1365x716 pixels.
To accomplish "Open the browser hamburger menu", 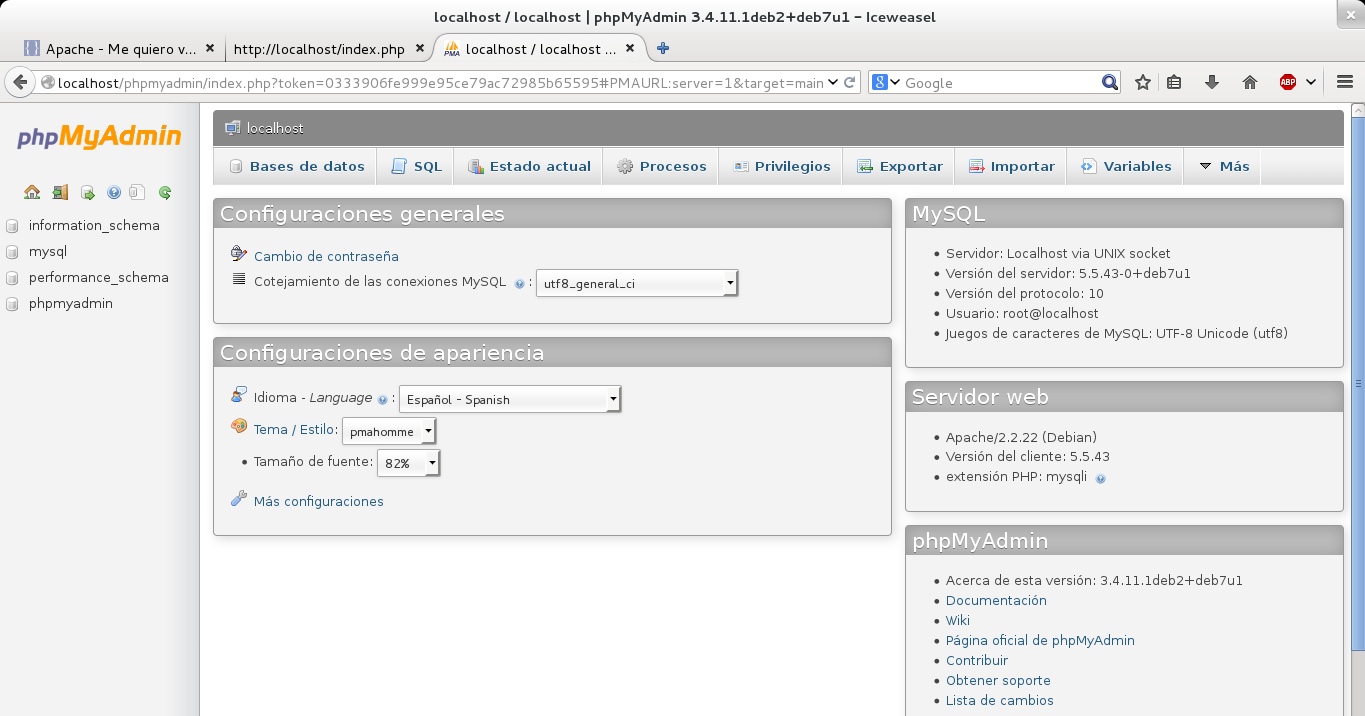I will pos(1344,83).
